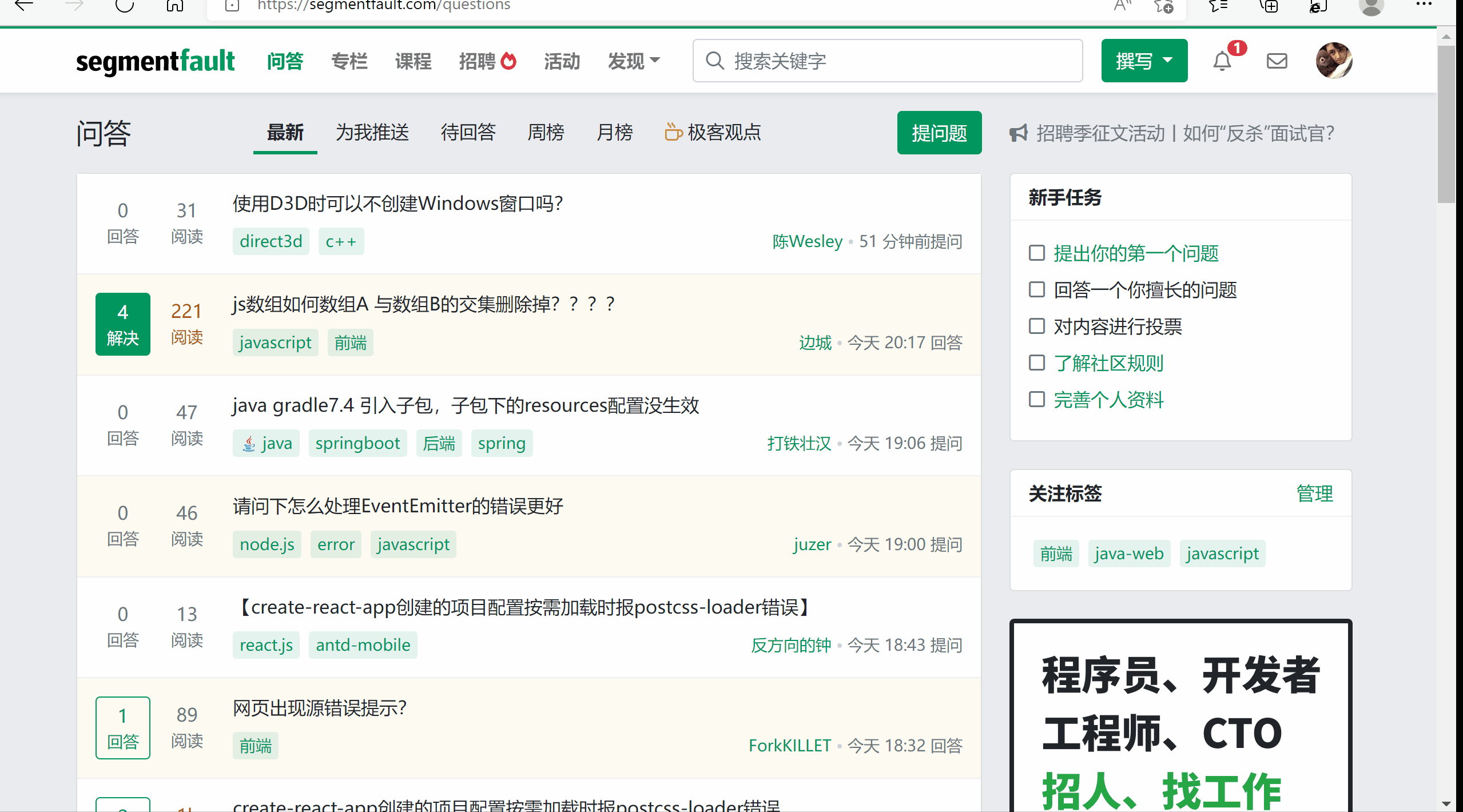Select the 周榜 tab
1463x812 pixels.
coord(545,133)
